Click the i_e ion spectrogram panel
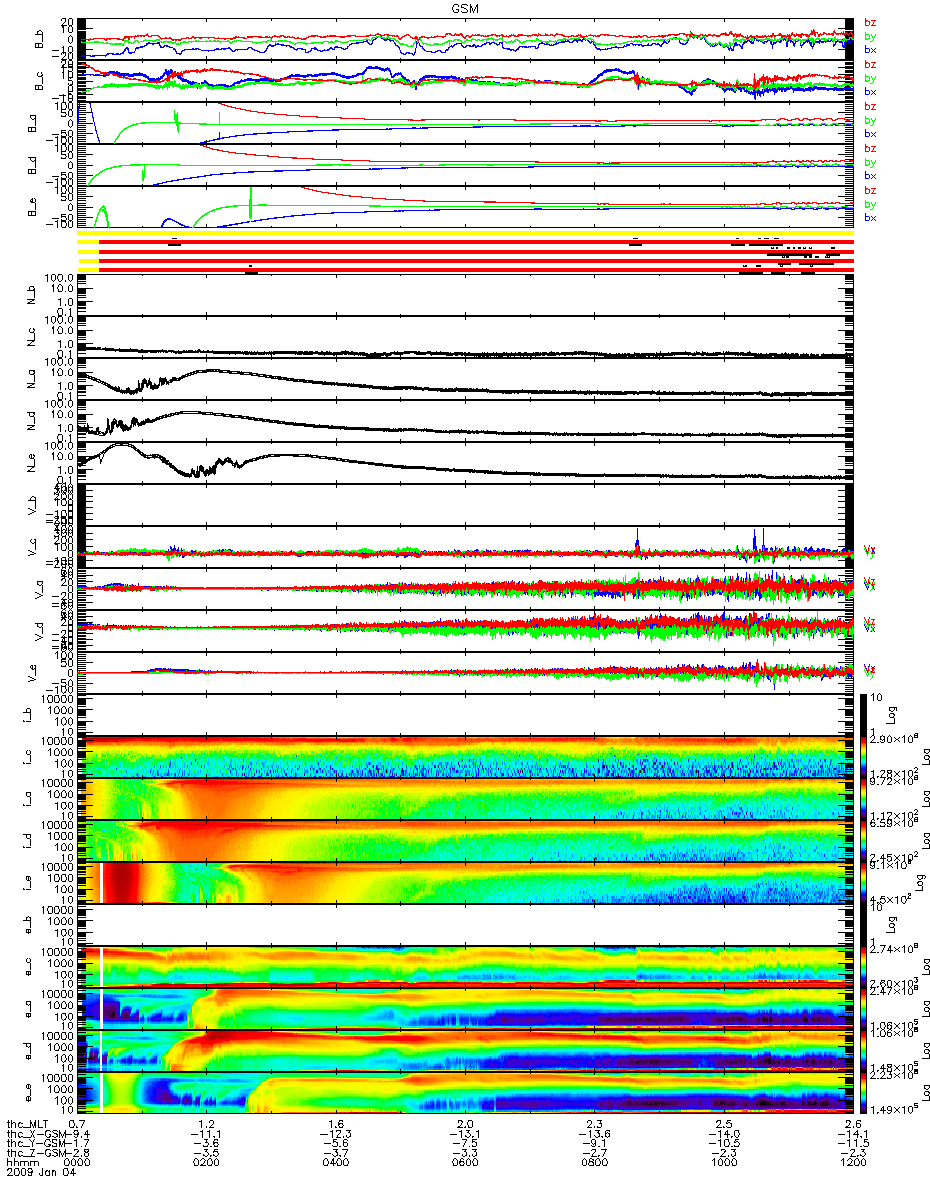 [x=465, y=883]
